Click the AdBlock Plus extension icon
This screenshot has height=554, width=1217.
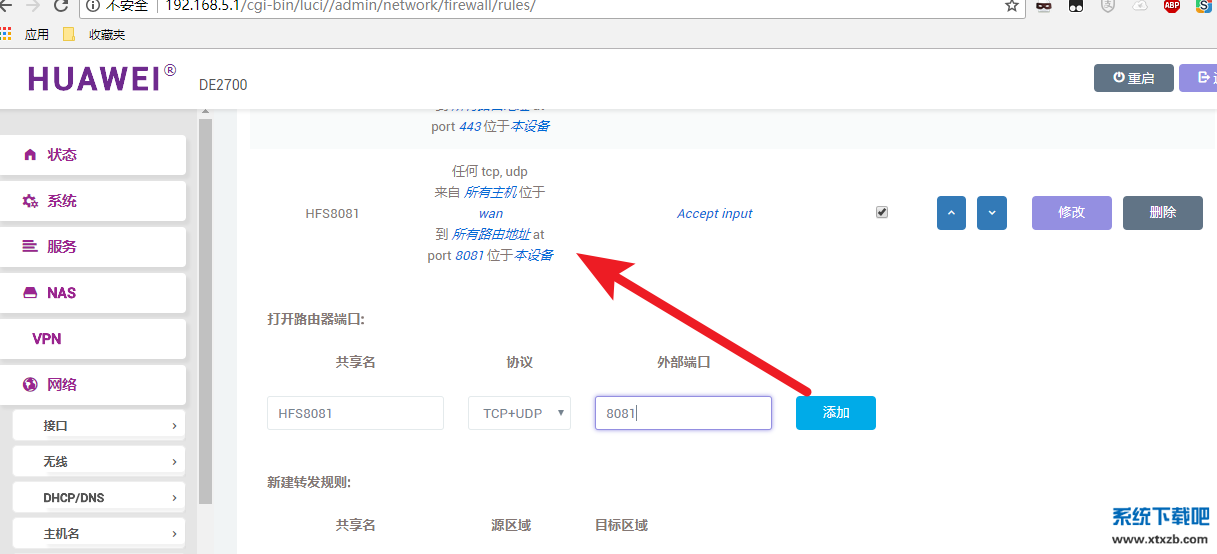[1172, 6]
